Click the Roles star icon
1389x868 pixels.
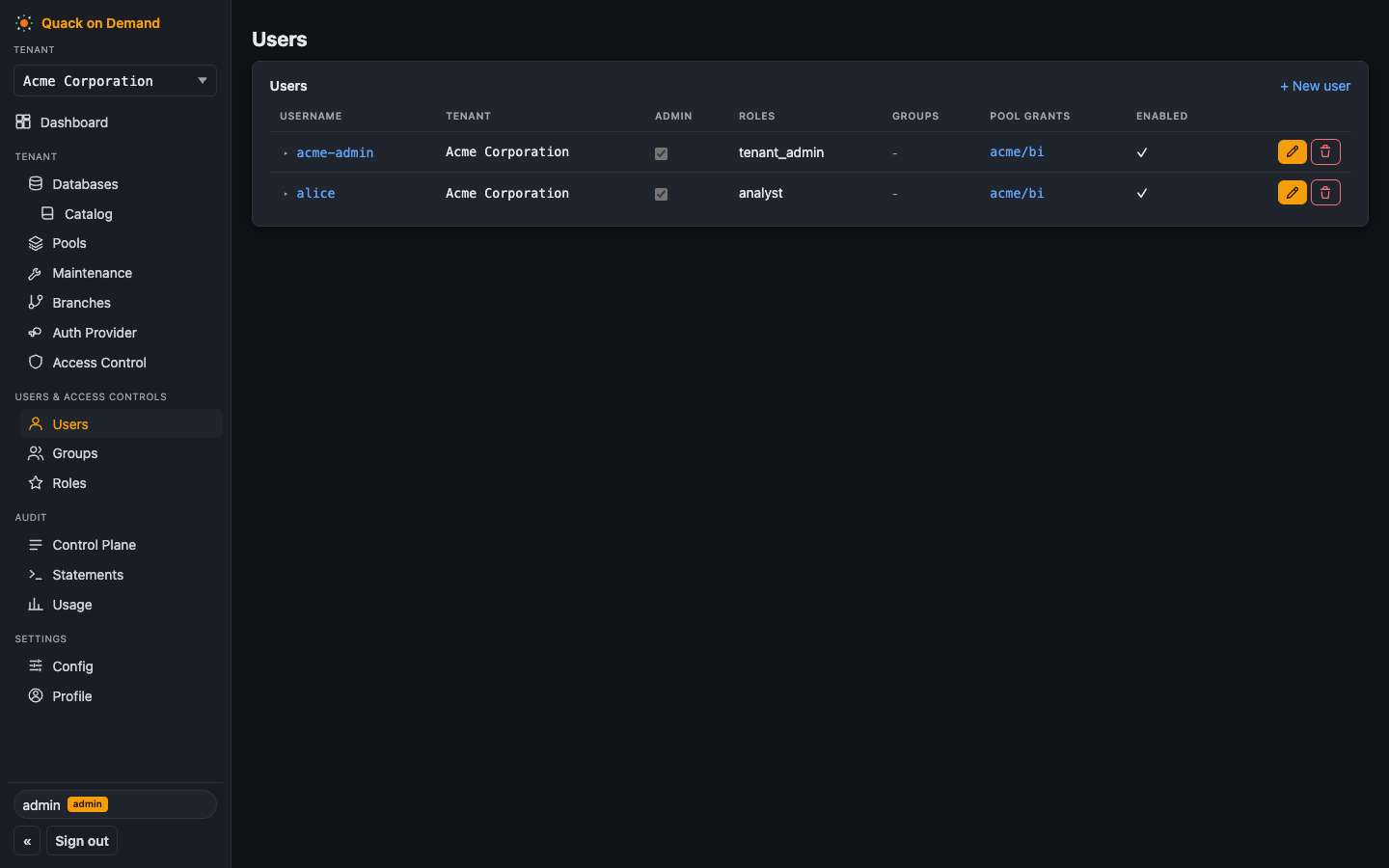click(x=36, y=482)
